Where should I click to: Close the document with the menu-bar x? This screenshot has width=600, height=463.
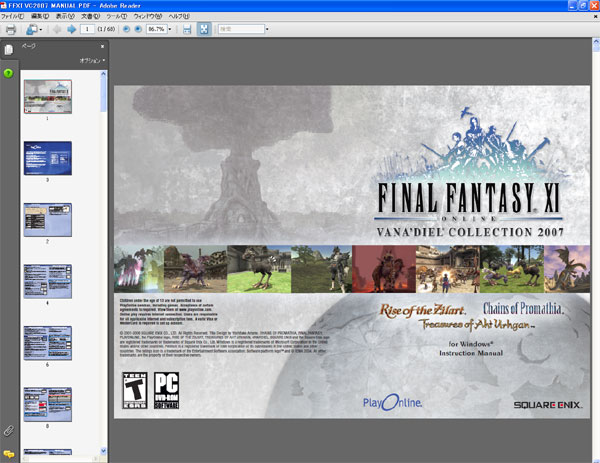[x=595, y=16]
